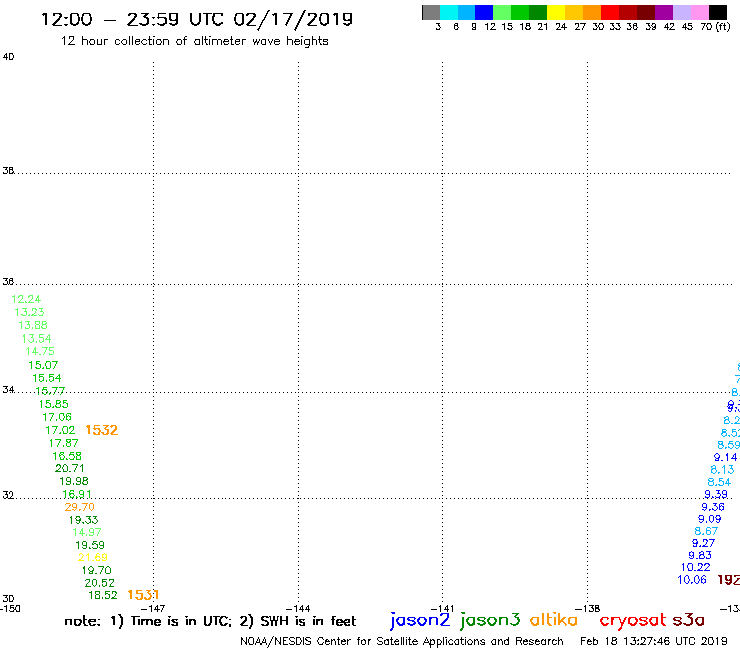Click the wave height value 15.85
740x650 pixels.
tap(53, 404)
